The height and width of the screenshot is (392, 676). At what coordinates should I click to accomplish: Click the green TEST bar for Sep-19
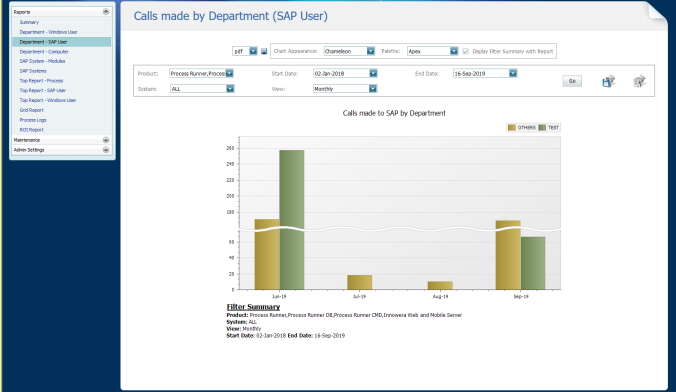coord(533,263)
